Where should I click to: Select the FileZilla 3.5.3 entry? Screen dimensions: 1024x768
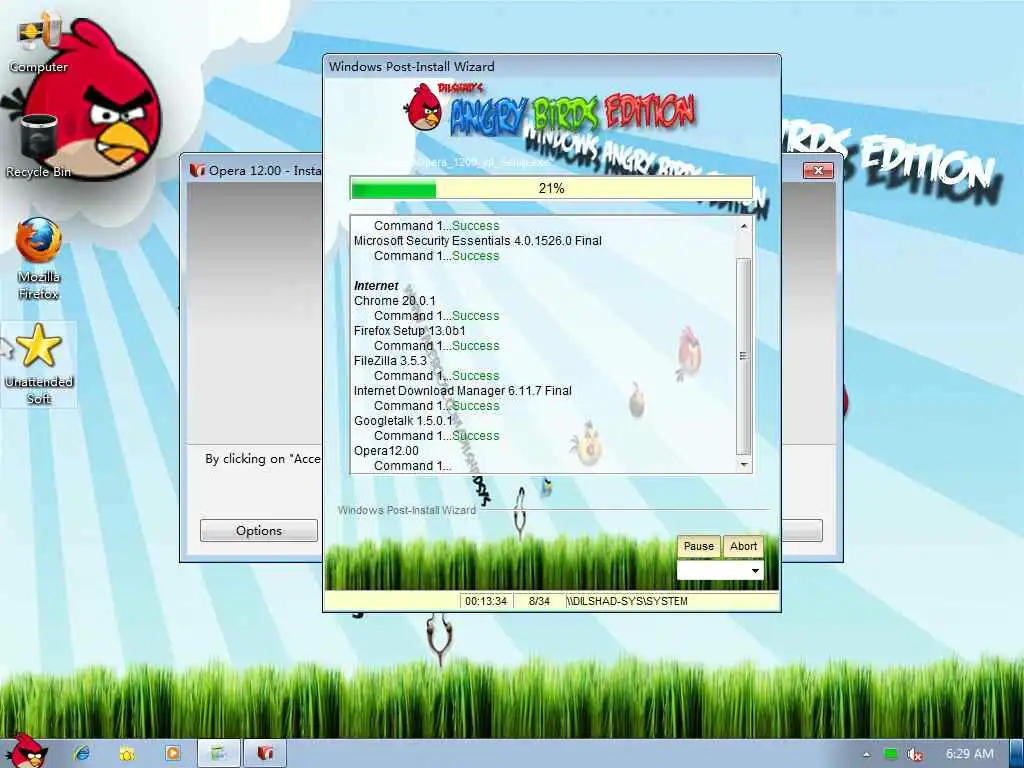point(390,361)
